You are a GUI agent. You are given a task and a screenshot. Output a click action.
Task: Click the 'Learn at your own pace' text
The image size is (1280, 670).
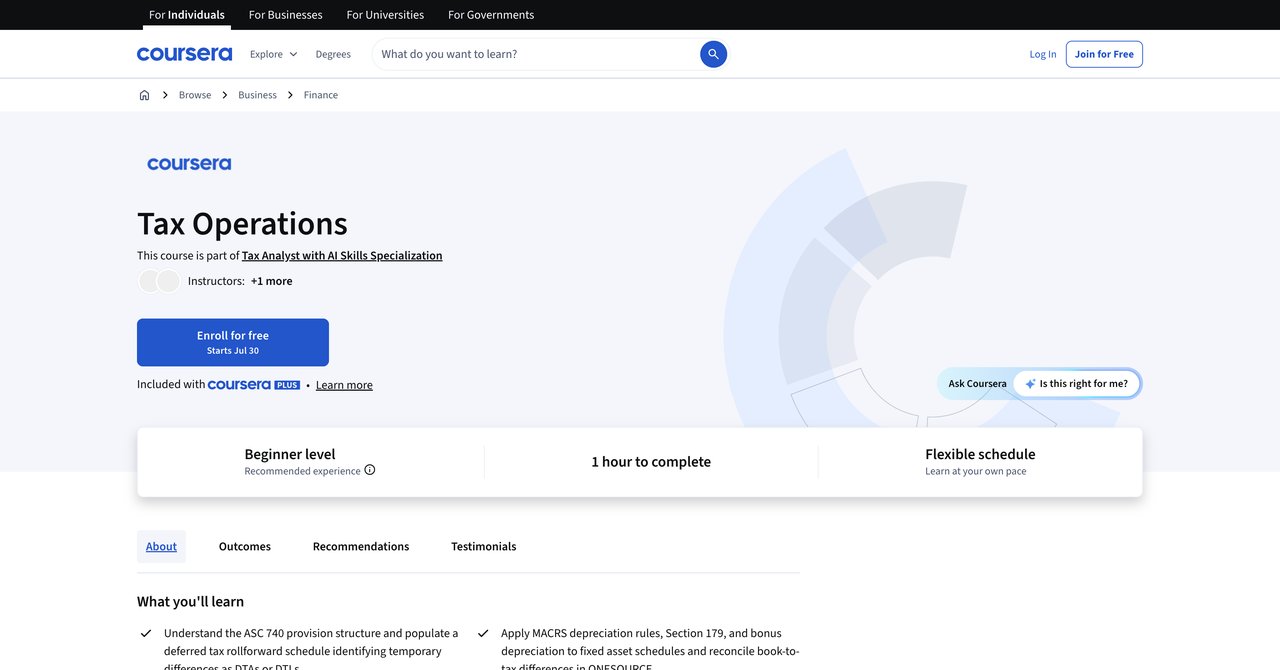(976, 471)
